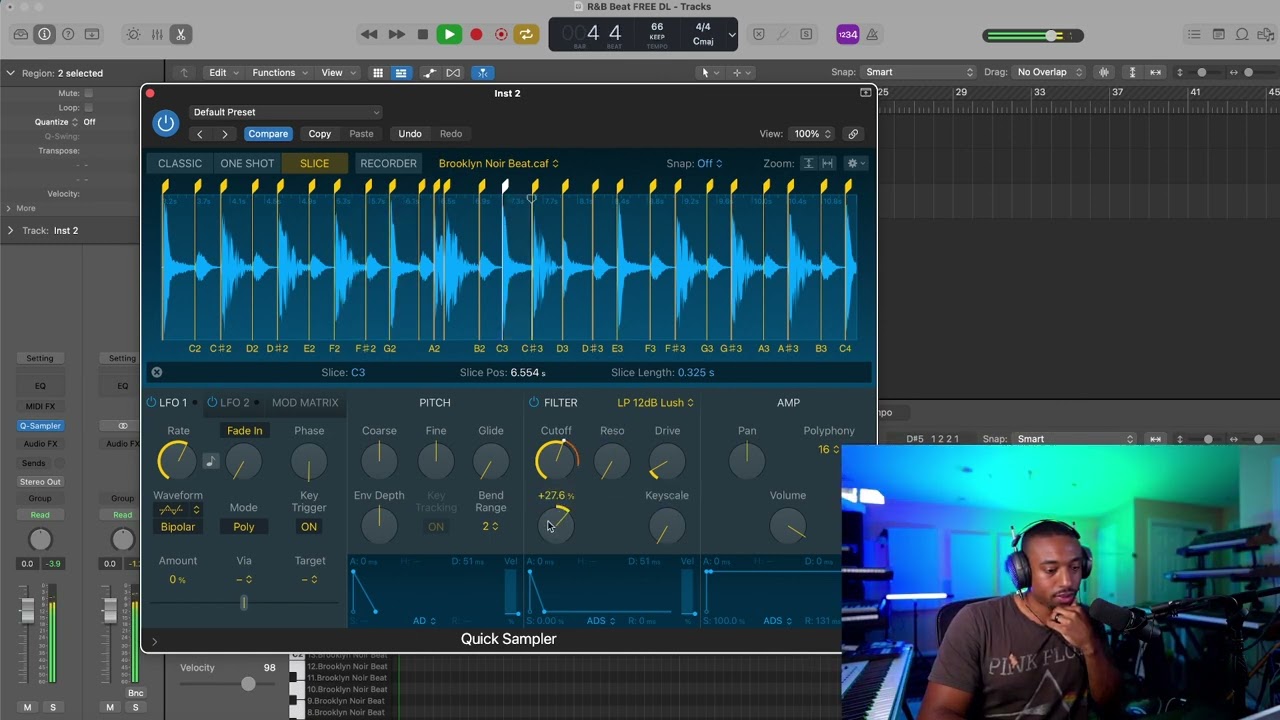Click the Undo button
This screenshot has width=1280, height=720.
(410, 134)
